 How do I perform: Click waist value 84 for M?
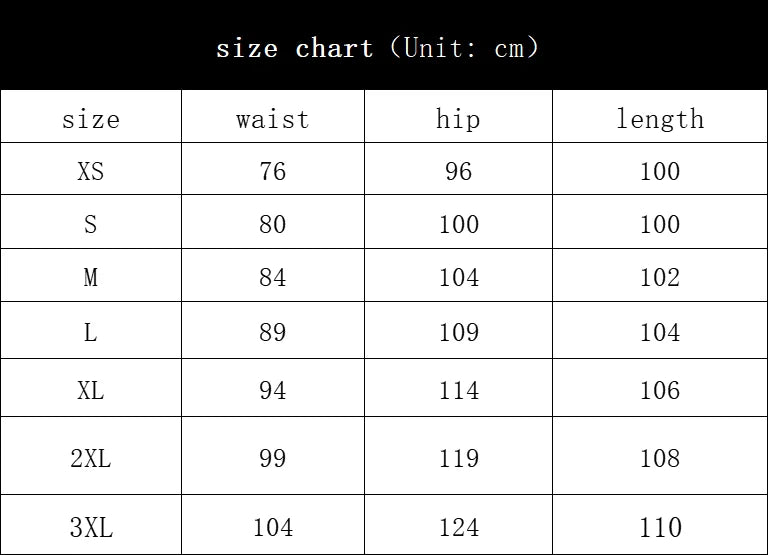tap(272, 277)
